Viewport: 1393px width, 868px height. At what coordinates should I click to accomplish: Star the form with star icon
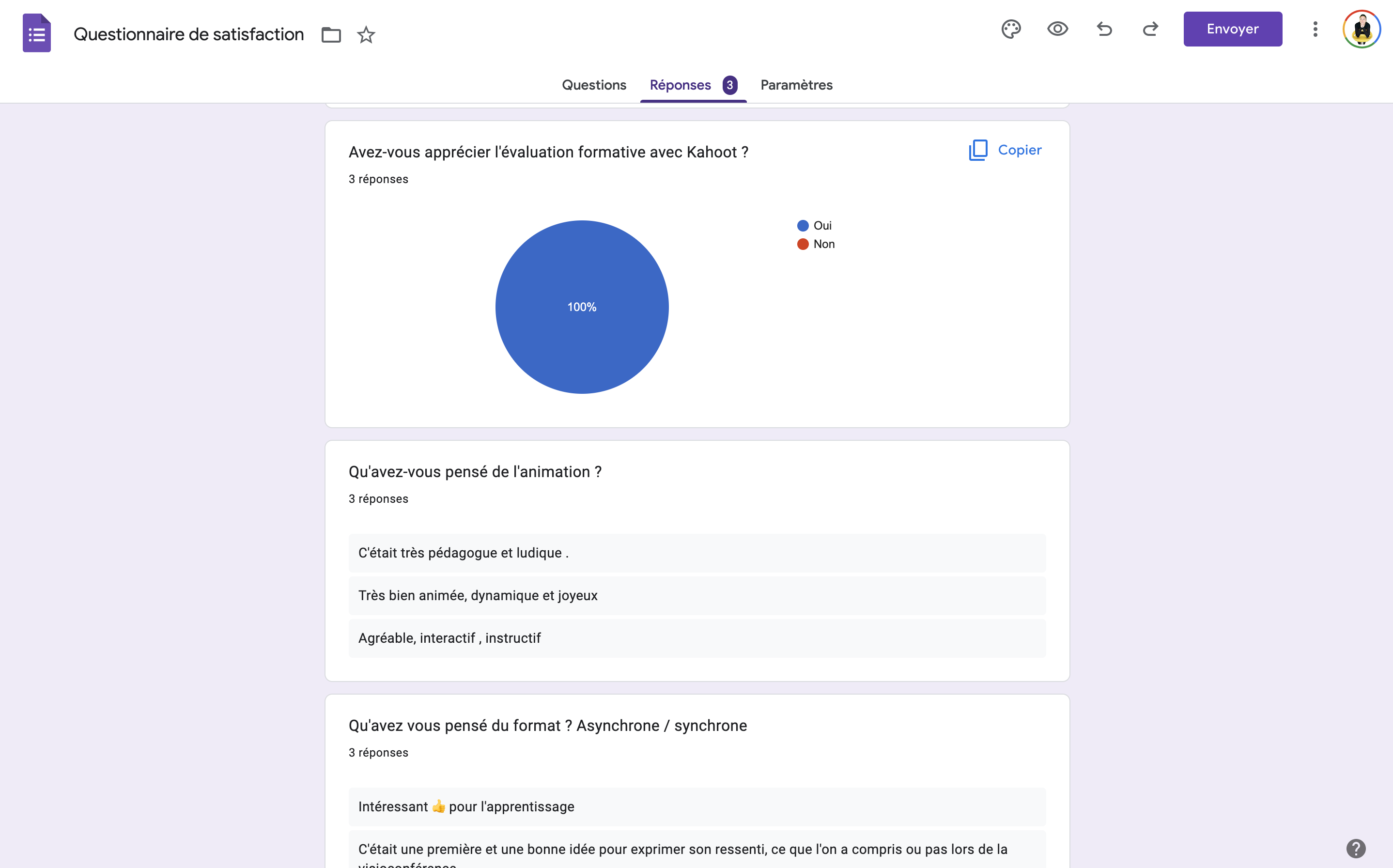(x=366, y=35)
